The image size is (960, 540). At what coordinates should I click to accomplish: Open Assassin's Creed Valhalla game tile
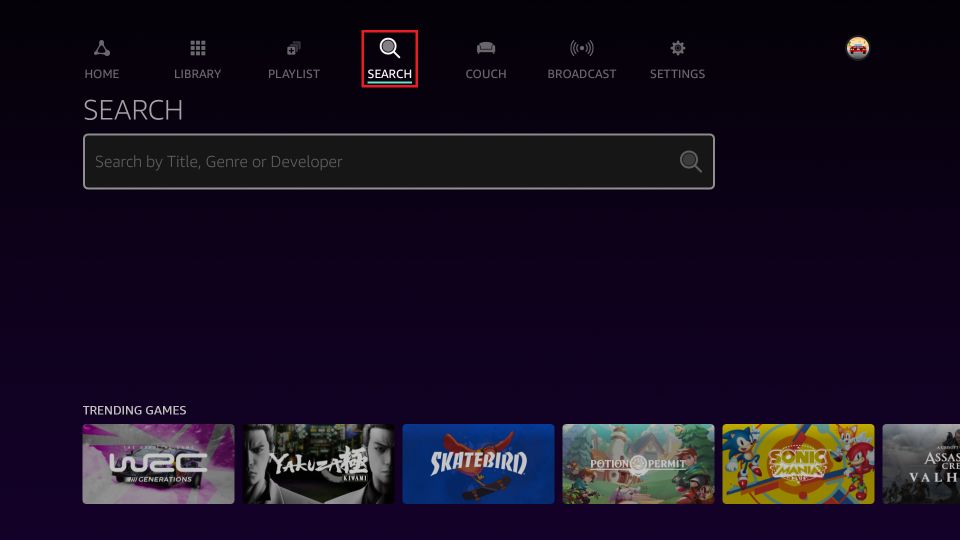pyautogui.click(x=921, y=464)
